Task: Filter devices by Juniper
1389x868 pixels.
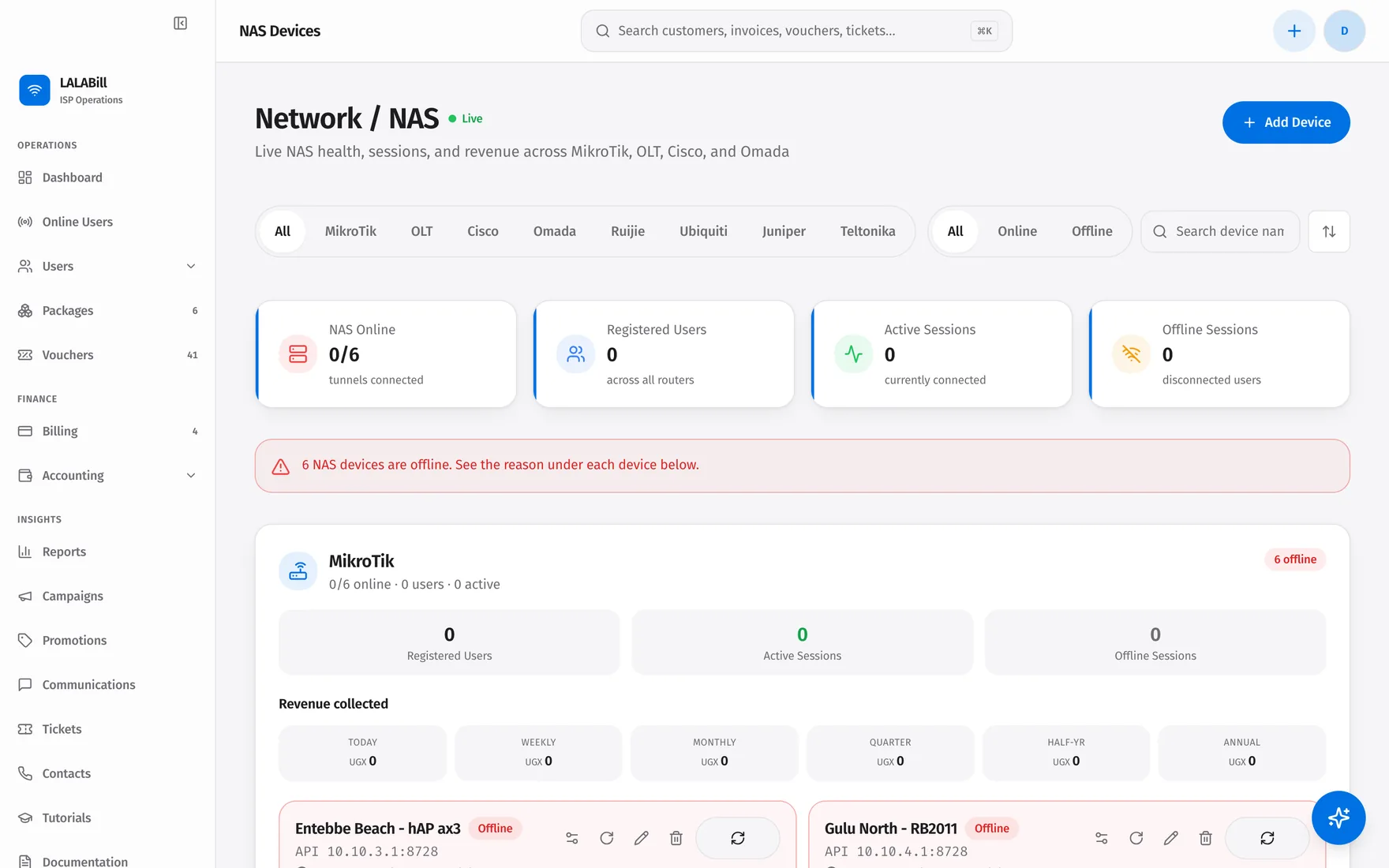Action: pyautogui.click(x=784, y=231)
